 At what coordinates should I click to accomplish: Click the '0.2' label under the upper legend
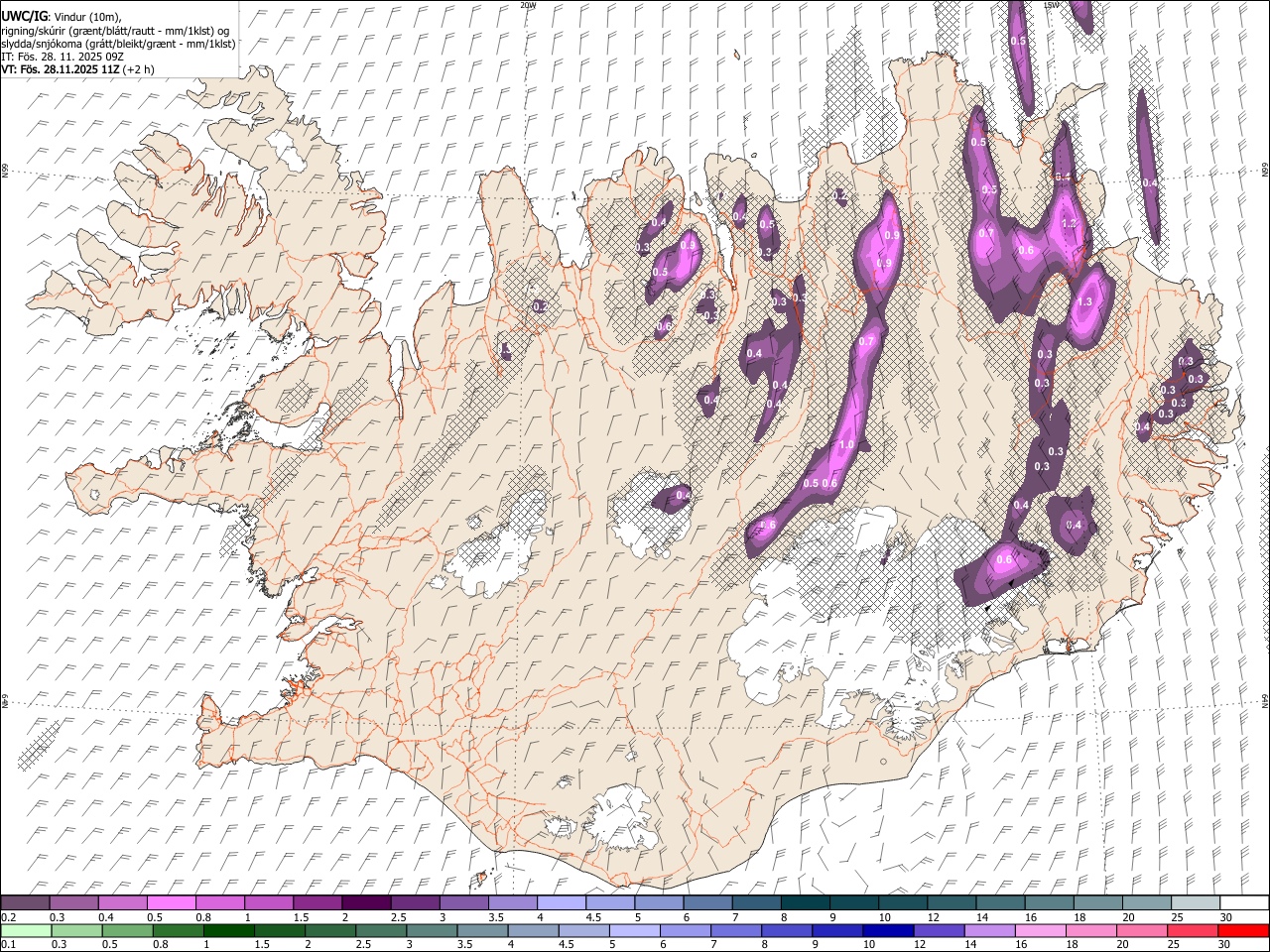tap(7, 917)
